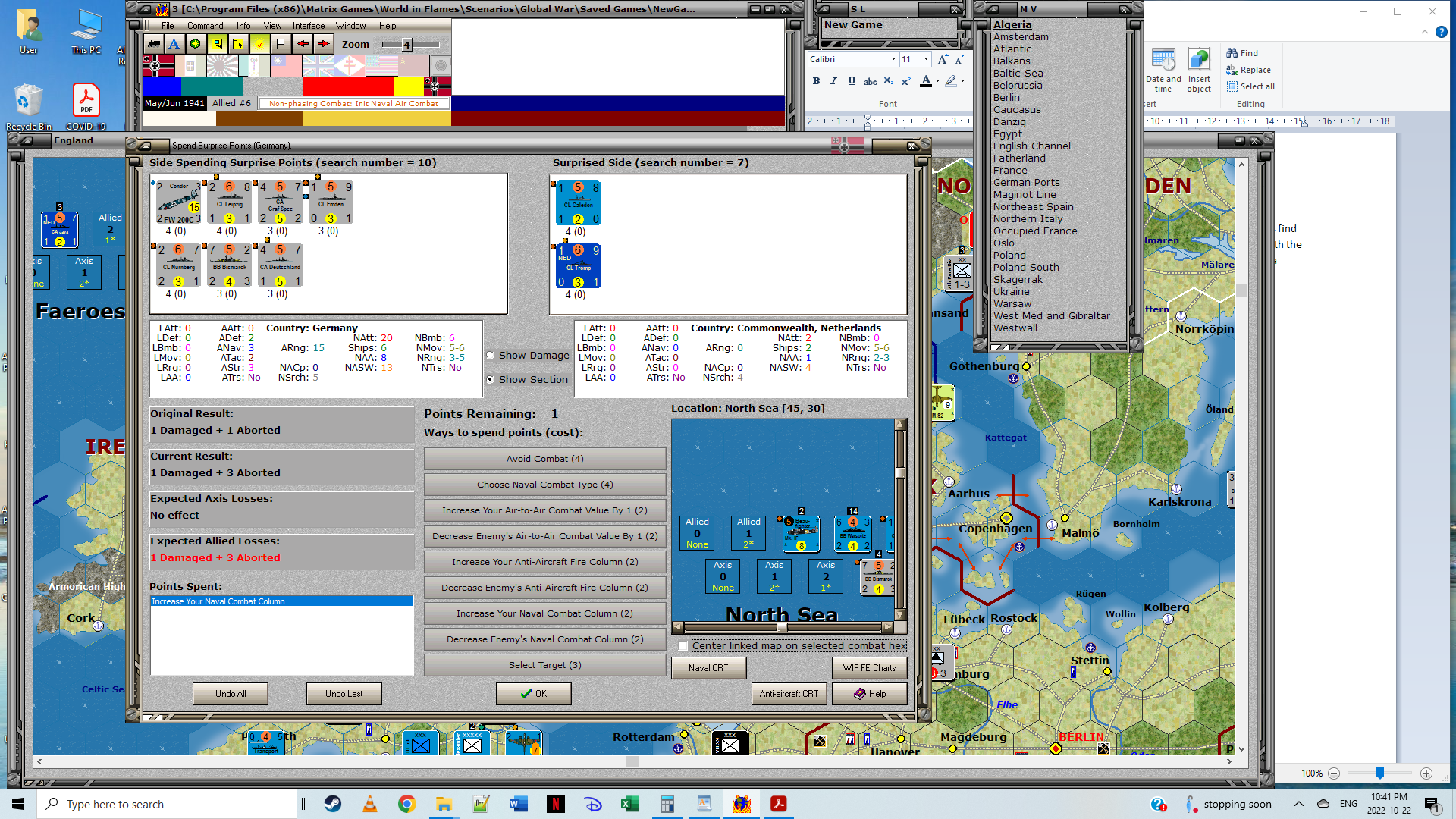
Task: Click the Avoid Combat (4) button
Action: (544, 459)
